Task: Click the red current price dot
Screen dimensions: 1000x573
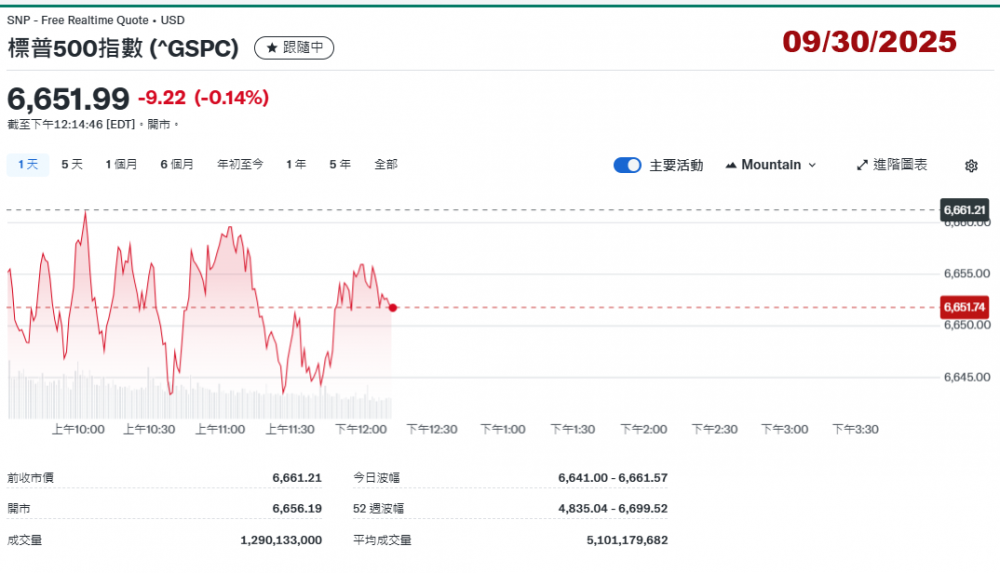Action: click(x=393, y=308)
